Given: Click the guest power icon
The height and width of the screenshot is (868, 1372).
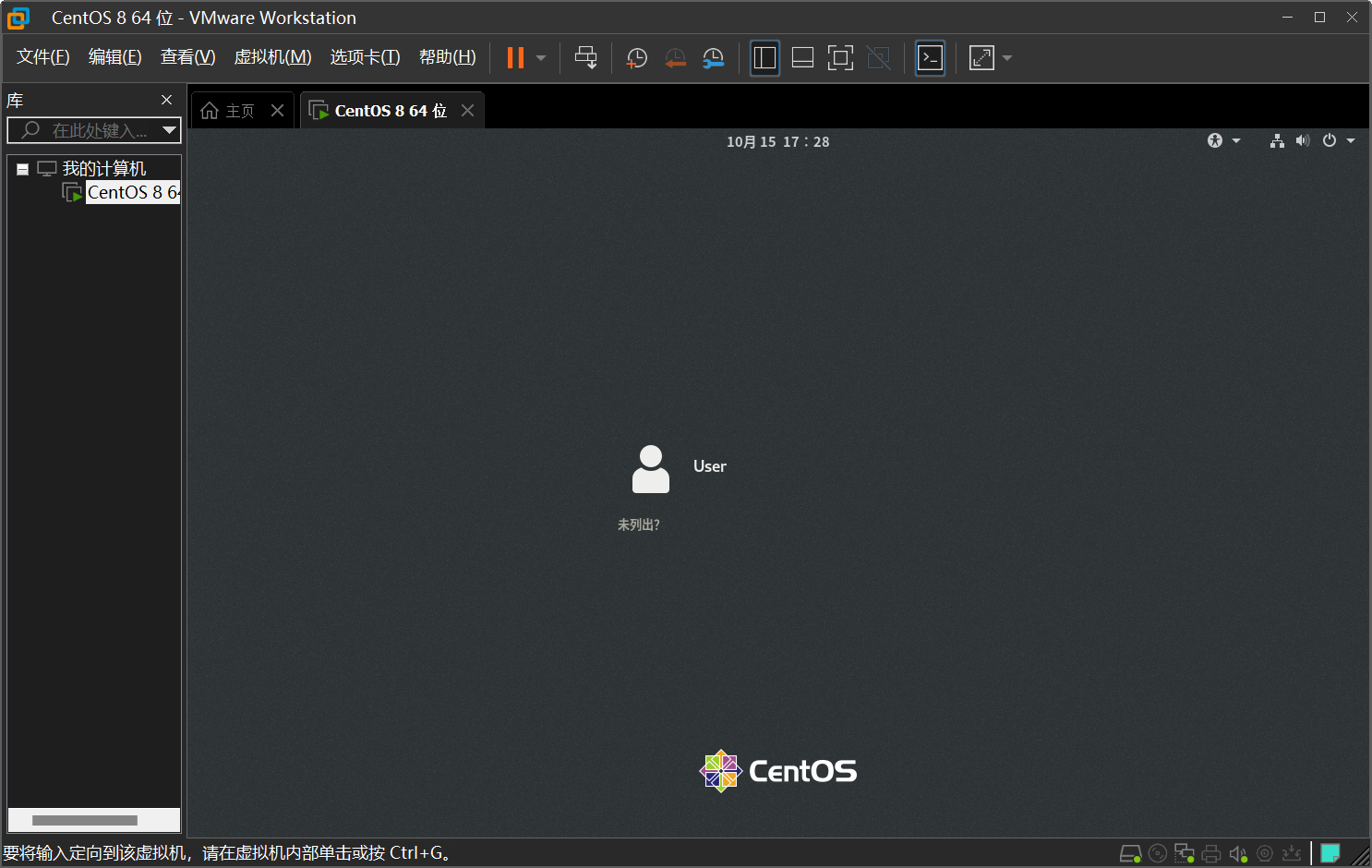Looking at the screenshot, I should tap(1330, 140).
